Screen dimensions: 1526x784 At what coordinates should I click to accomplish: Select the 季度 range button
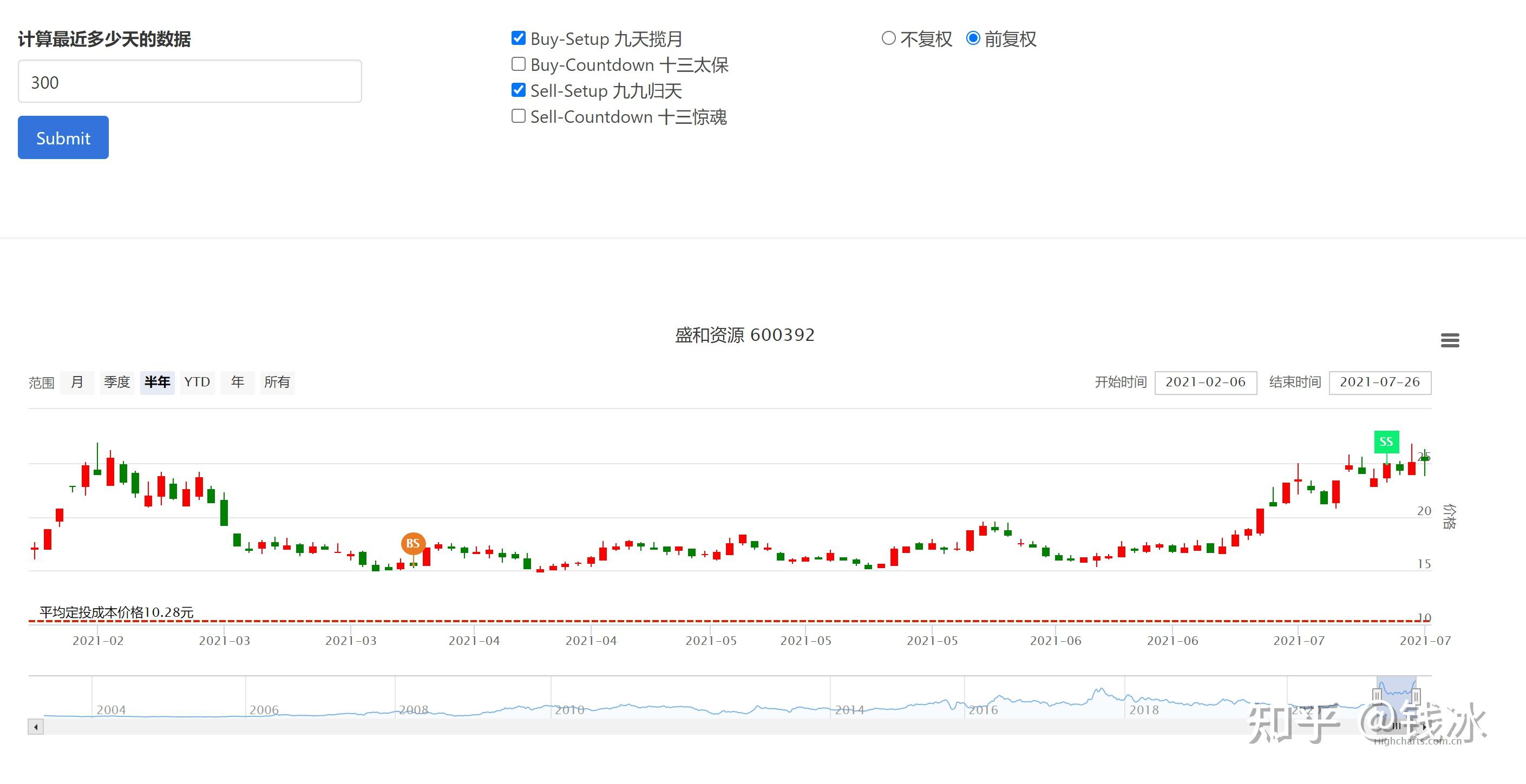(117, 383)
